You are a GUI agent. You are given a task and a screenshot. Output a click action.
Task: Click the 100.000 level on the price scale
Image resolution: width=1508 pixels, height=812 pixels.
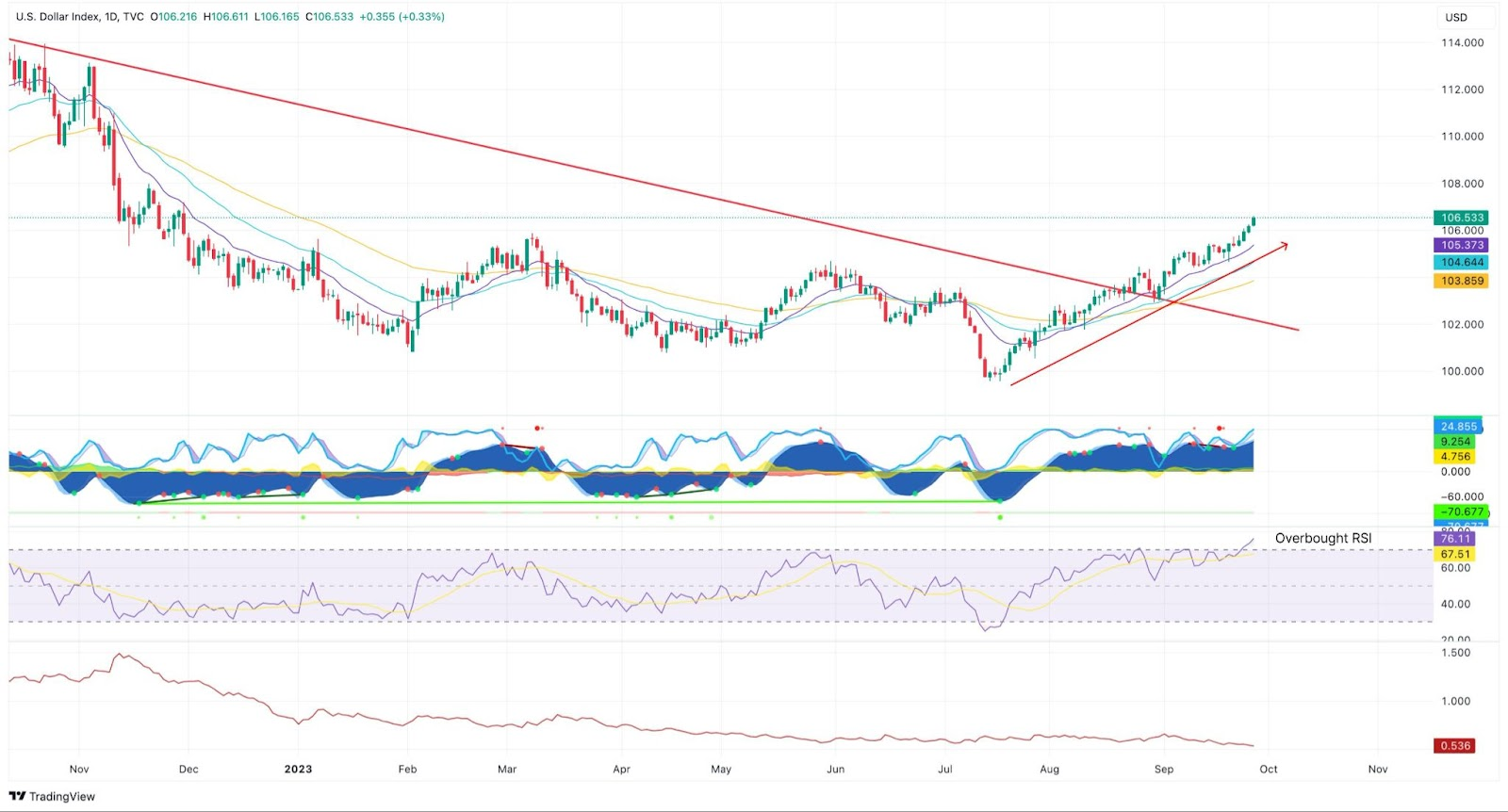pos(1462,371)
